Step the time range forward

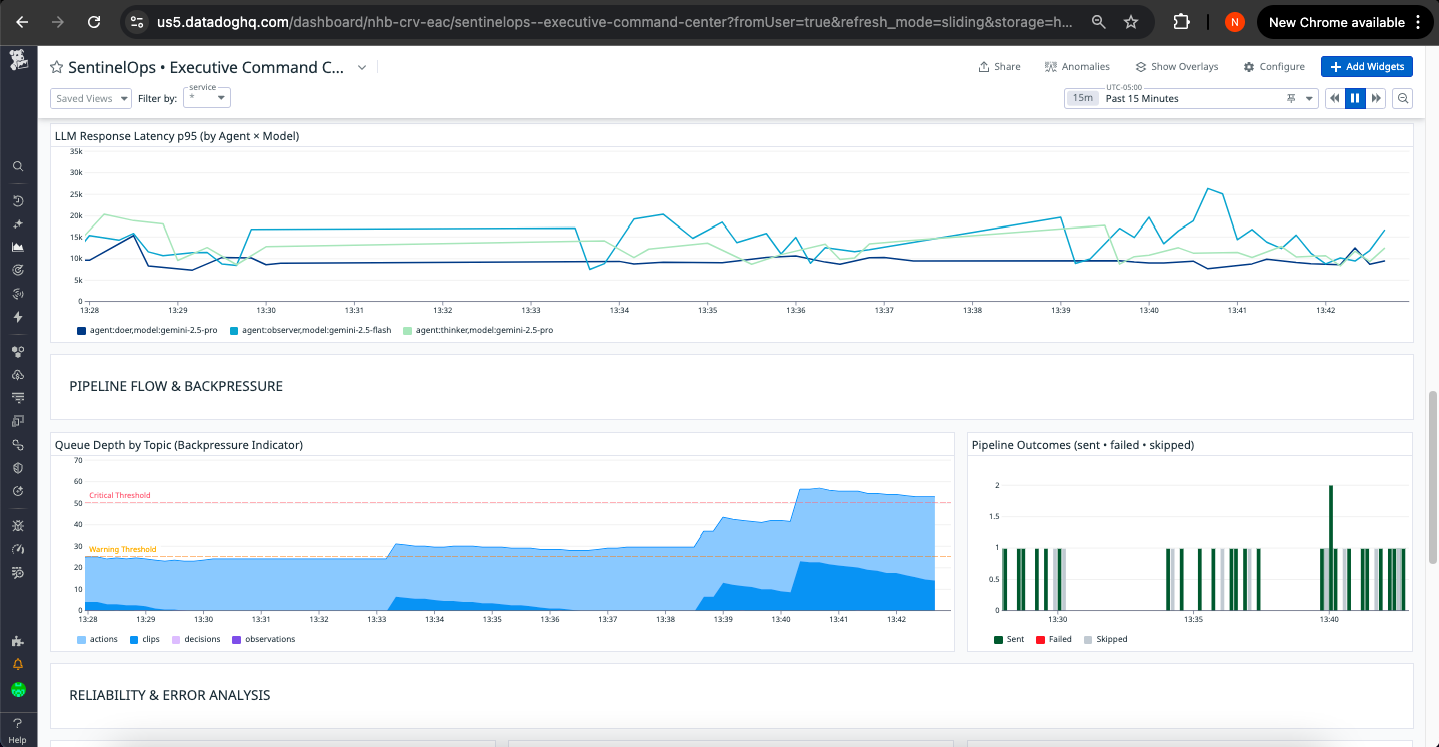(x=1376, y=97)
